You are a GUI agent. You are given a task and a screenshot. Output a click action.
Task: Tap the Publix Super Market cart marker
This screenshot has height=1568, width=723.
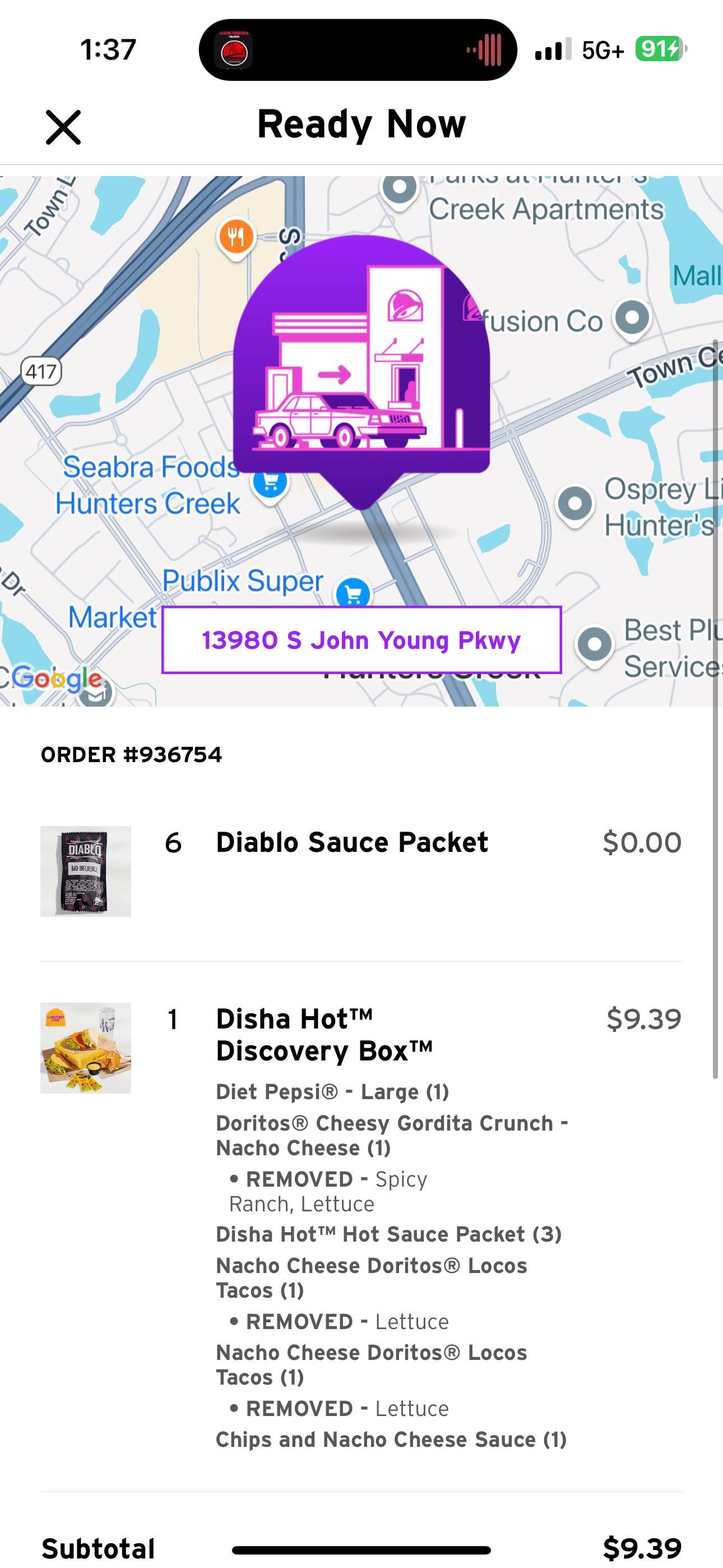[x=353, y=592]
